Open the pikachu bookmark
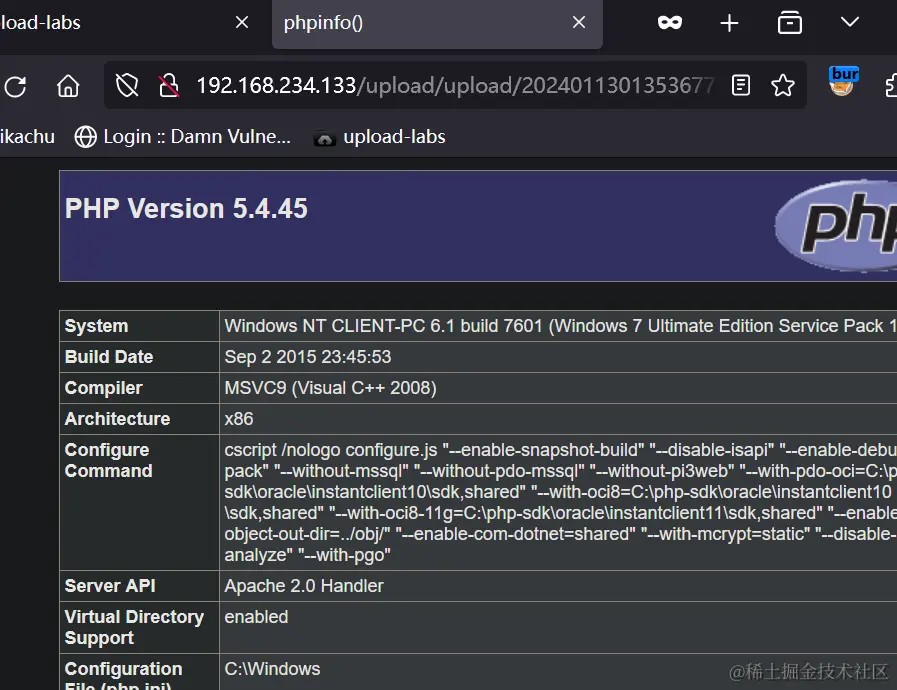The width and height of the screenshot is (897, 690). click(27, 137)
